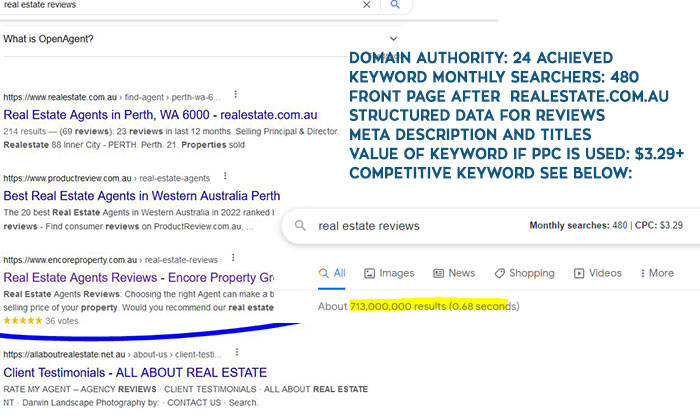The image size is (700, 420).
Task: Click '214 results — (69 reviews)' snippet text
Action: (57, 132)
